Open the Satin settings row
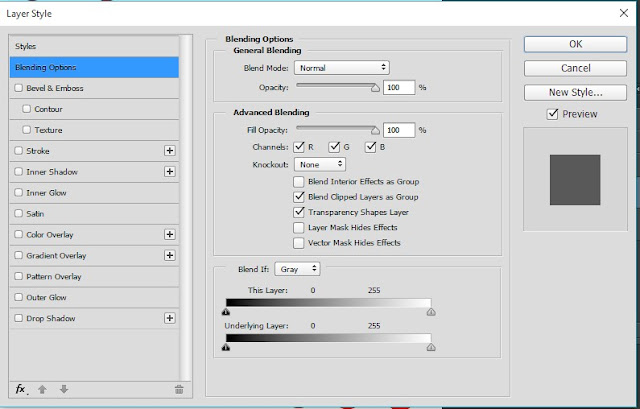 tap(94, 213)
